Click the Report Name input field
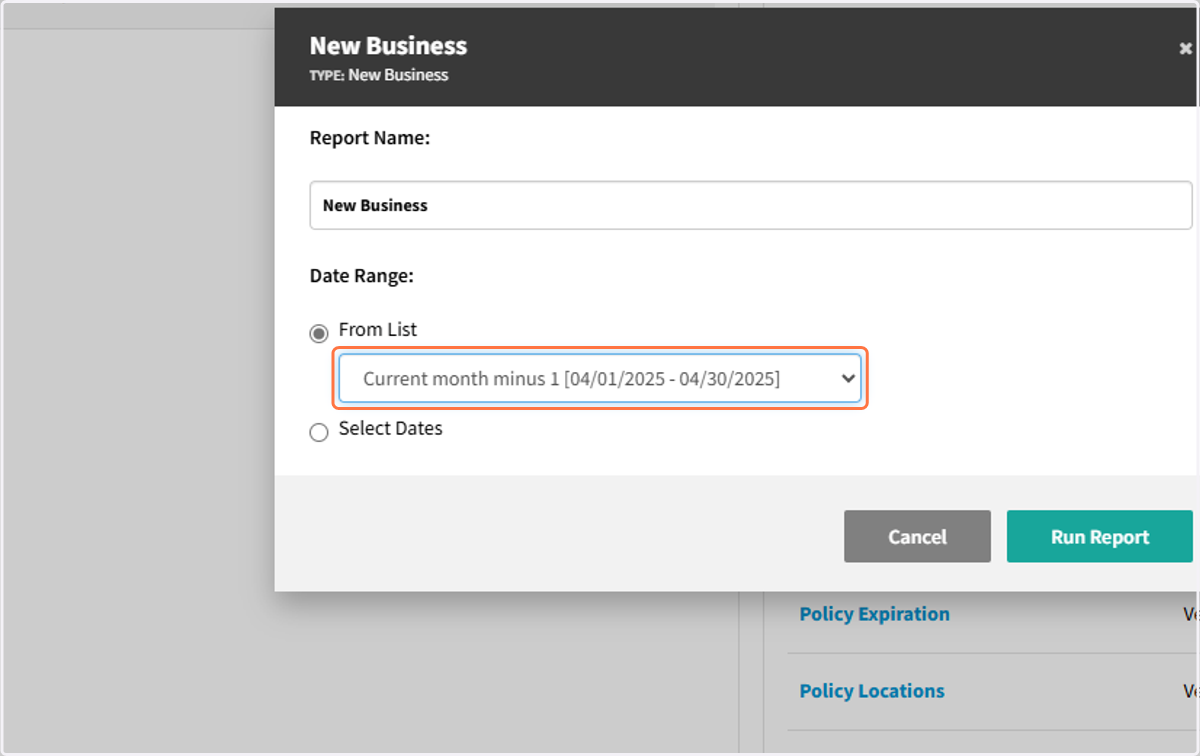1200x756 pixels. click(751, 205)
